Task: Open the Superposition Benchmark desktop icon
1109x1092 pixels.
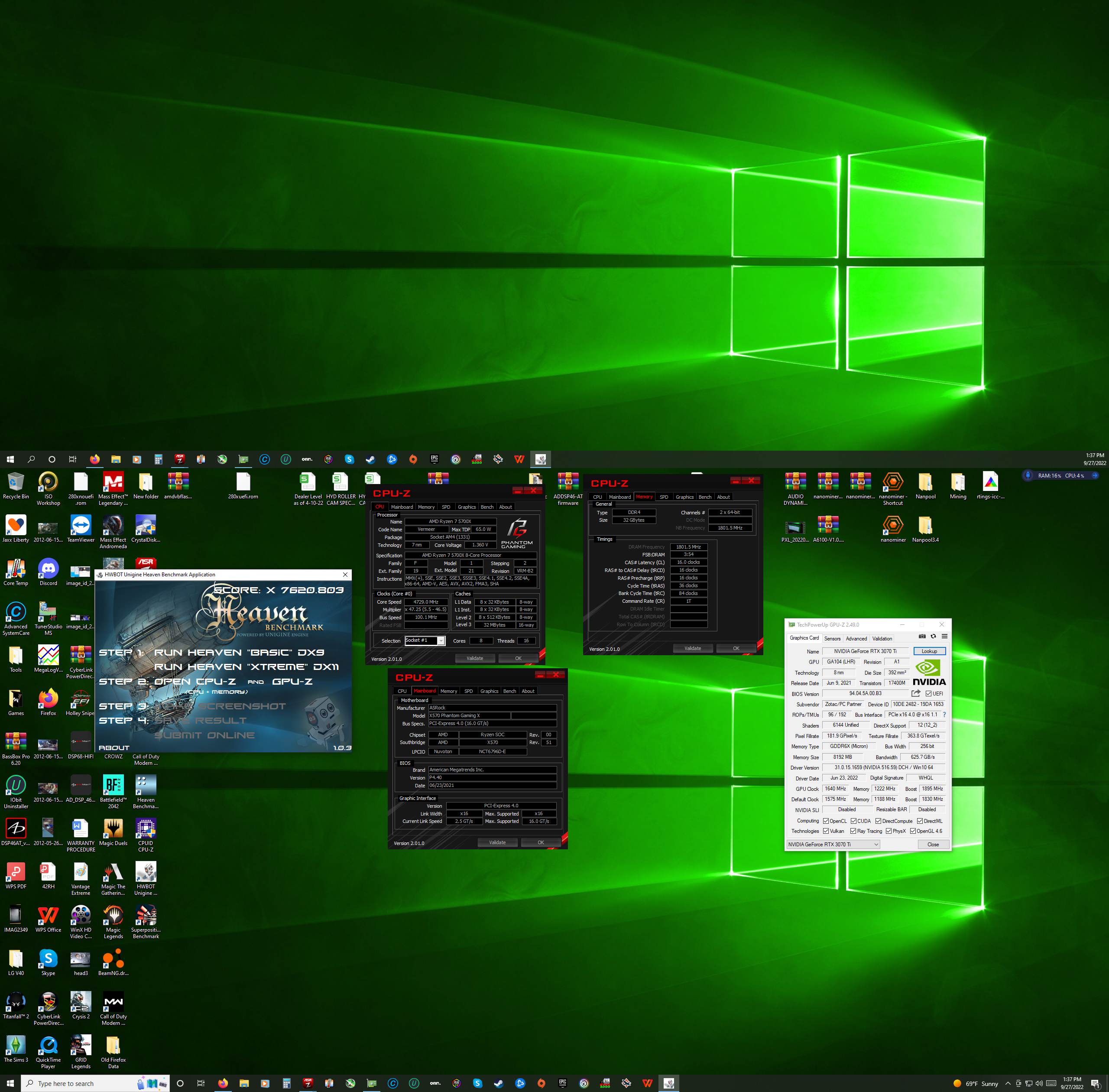Action: [x=146, y=922]
